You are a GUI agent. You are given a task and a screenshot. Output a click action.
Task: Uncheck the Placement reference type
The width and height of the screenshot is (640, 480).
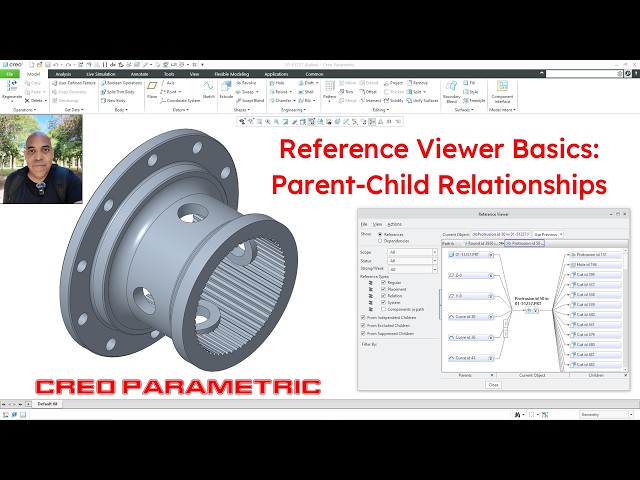(383, 289)
